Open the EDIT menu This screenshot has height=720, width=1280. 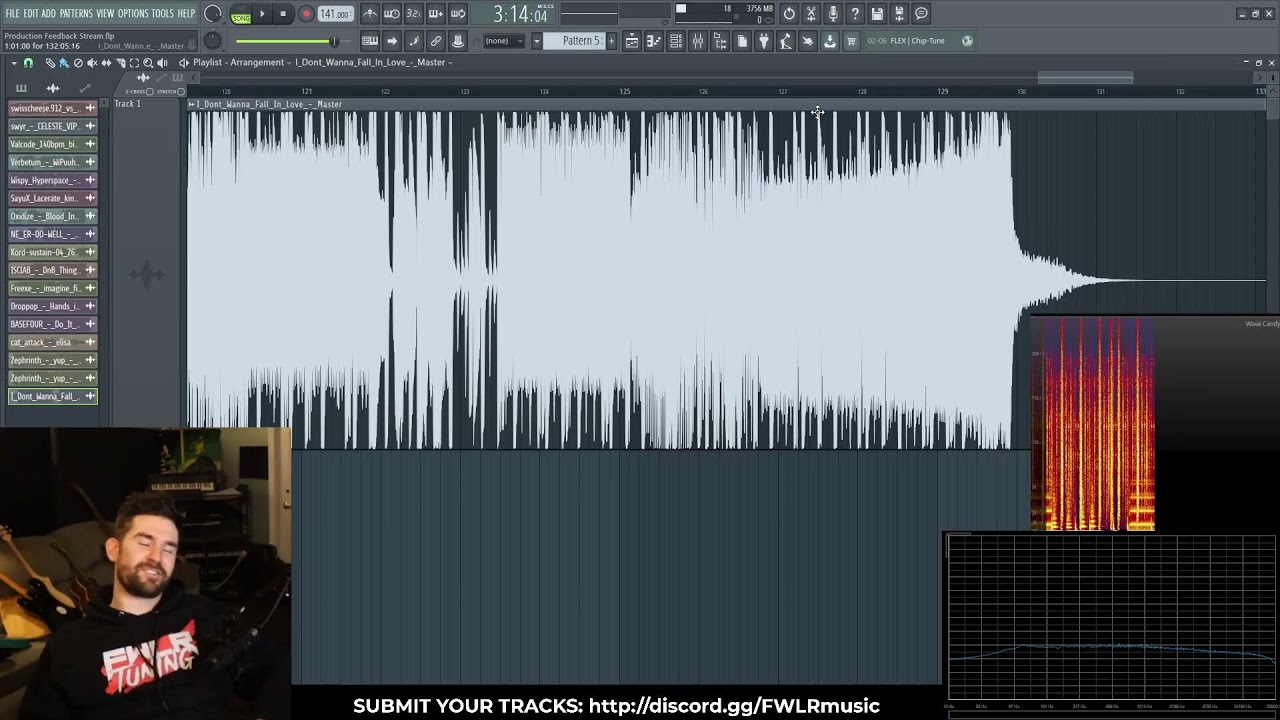coord(31,14)
